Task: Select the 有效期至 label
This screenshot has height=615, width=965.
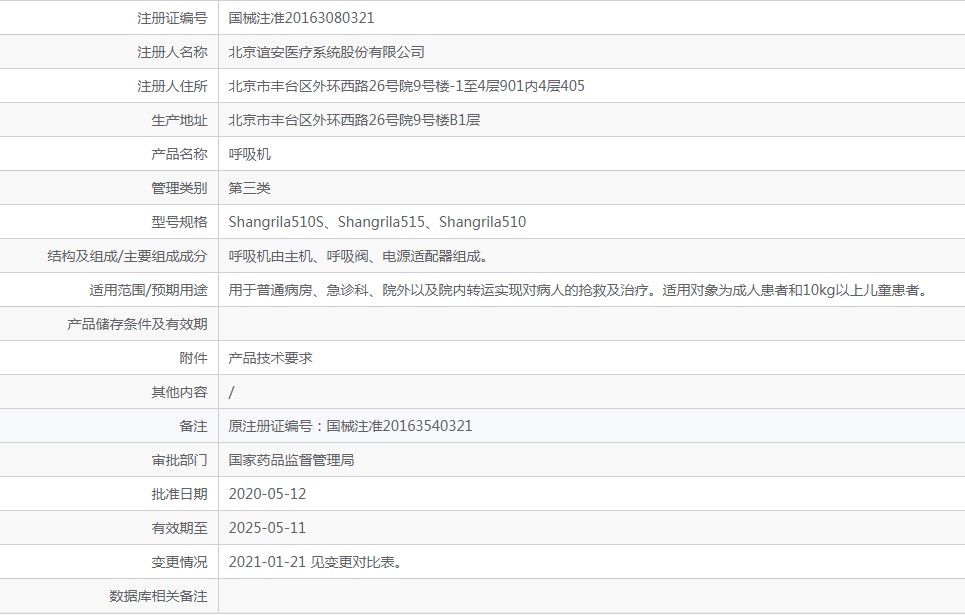Action: [179, 528]
